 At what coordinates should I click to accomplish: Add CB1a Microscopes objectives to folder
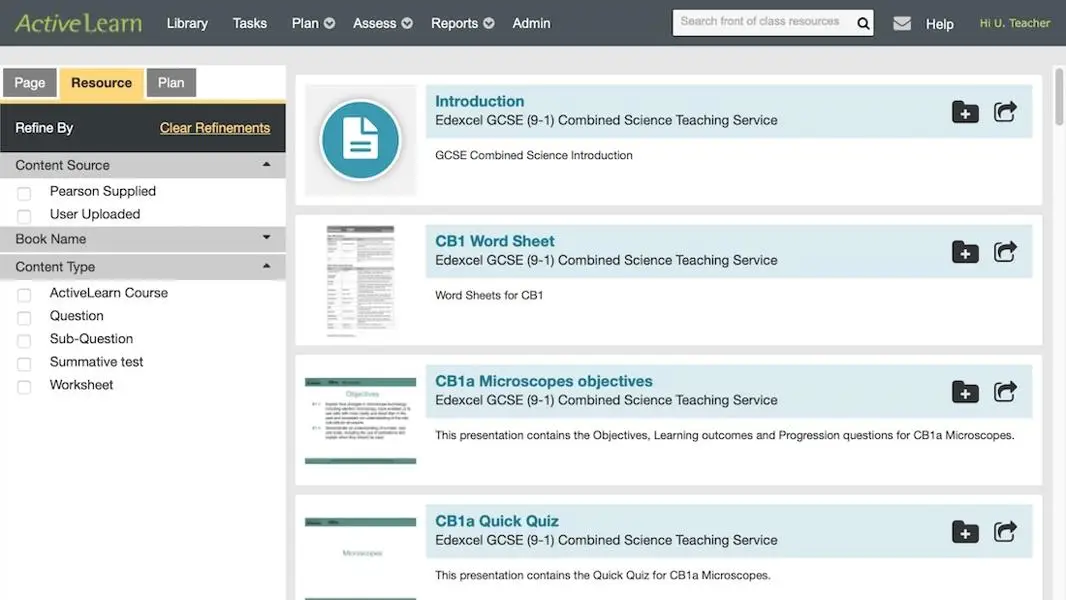click(x=965, y=391)
